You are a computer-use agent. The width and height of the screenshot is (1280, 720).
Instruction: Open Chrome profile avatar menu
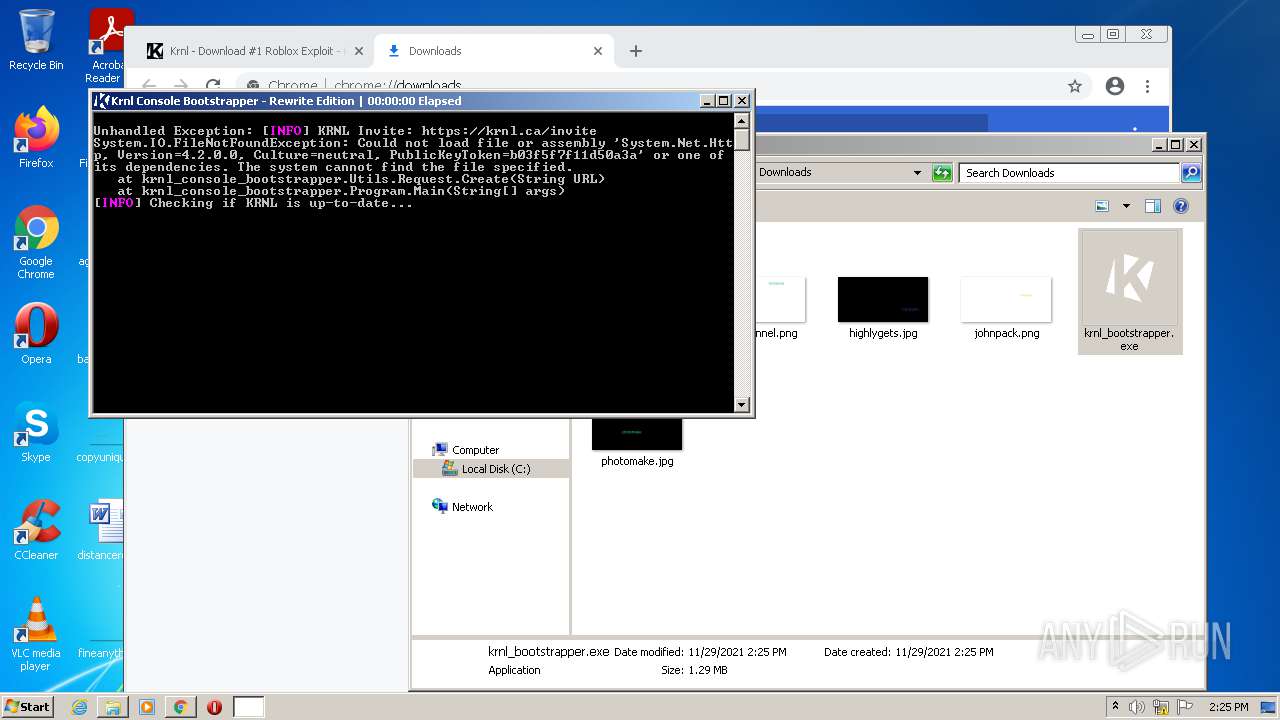[1115, 87]
